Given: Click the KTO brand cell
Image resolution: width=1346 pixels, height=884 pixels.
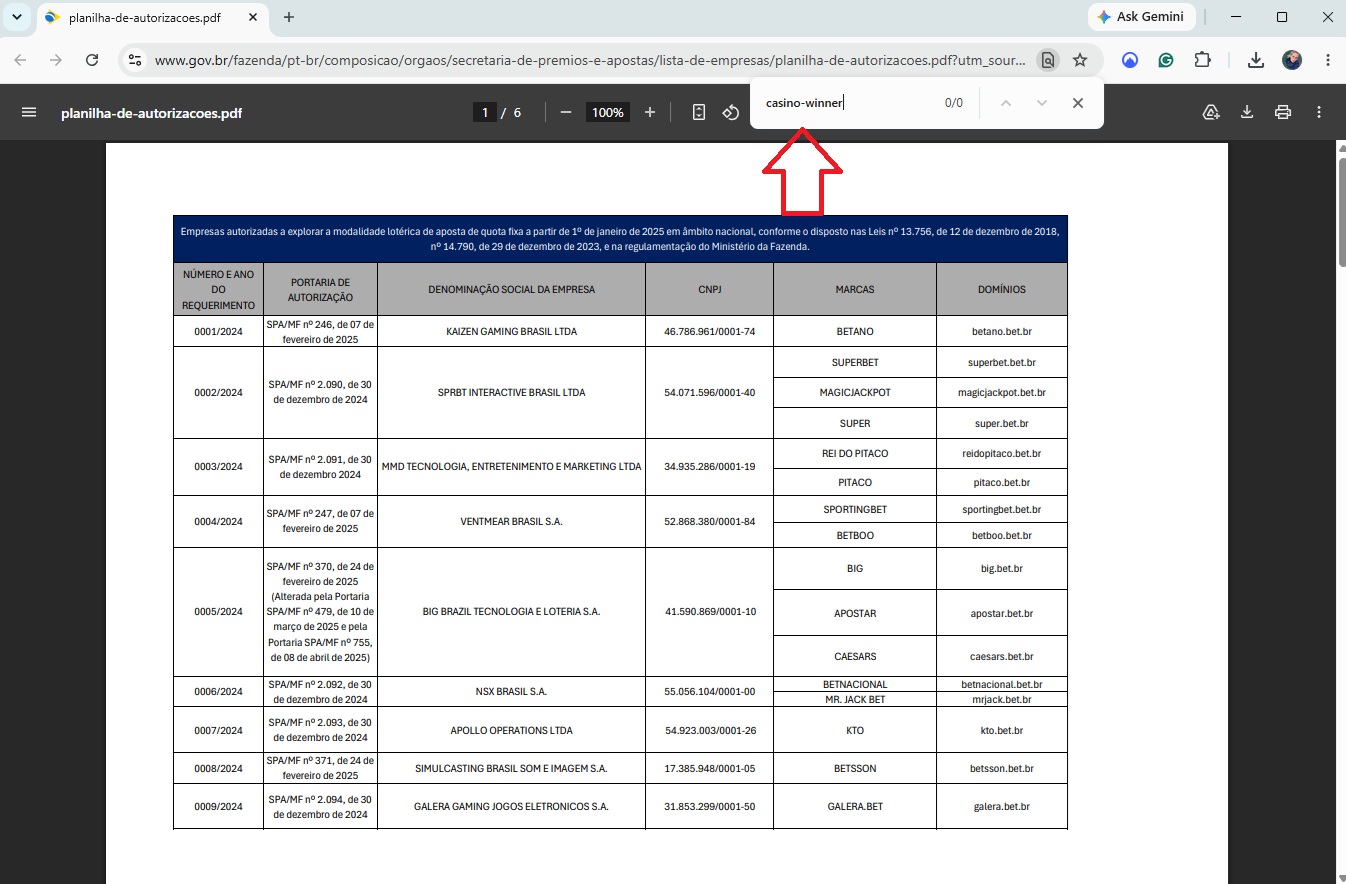Looking at the screenshot, I should [855, 730].
